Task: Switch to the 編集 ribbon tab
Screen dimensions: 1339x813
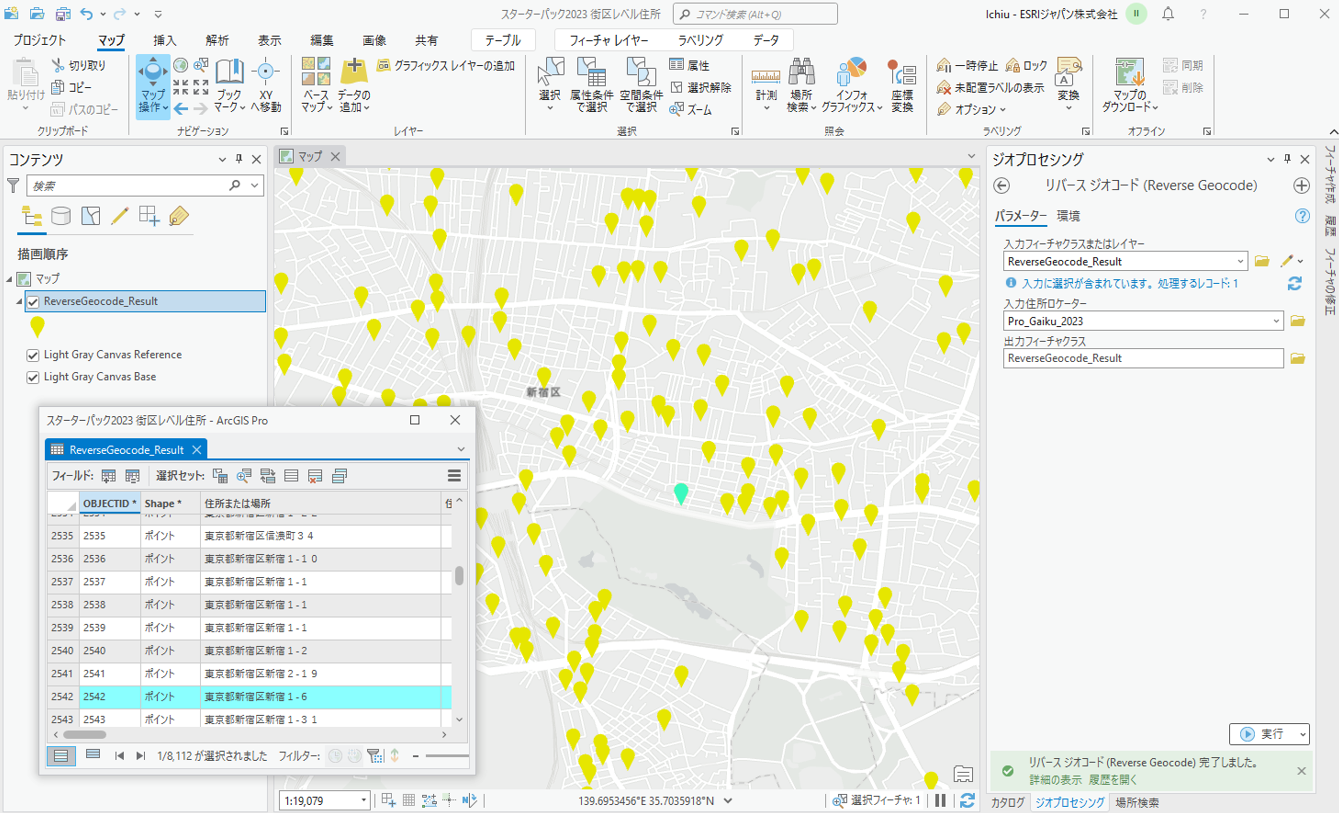Action: click(322, 41)
